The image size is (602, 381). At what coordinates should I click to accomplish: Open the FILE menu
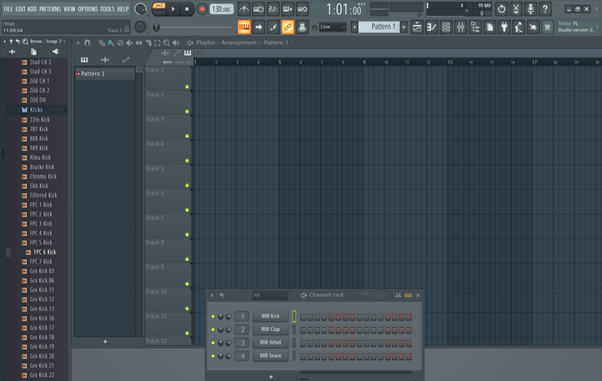(x=8, y=9)
